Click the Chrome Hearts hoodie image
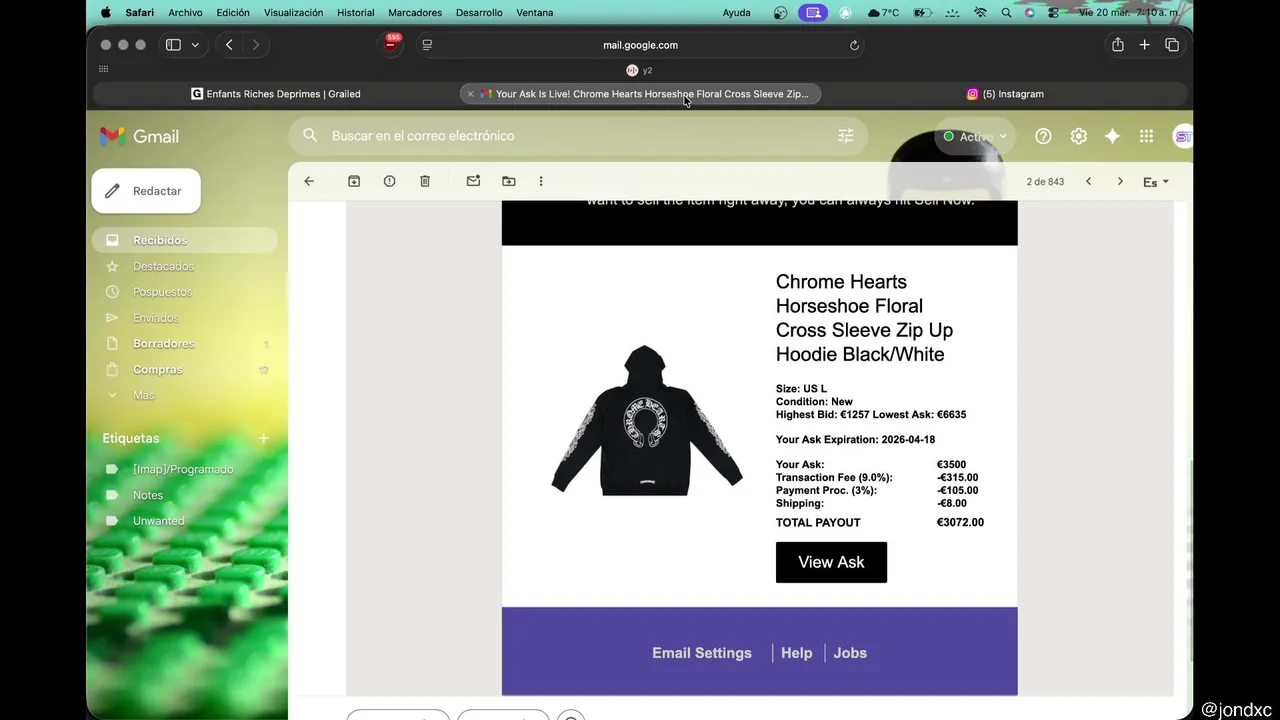The width and height of the screenshot is (1280, 720). point(647,420)
